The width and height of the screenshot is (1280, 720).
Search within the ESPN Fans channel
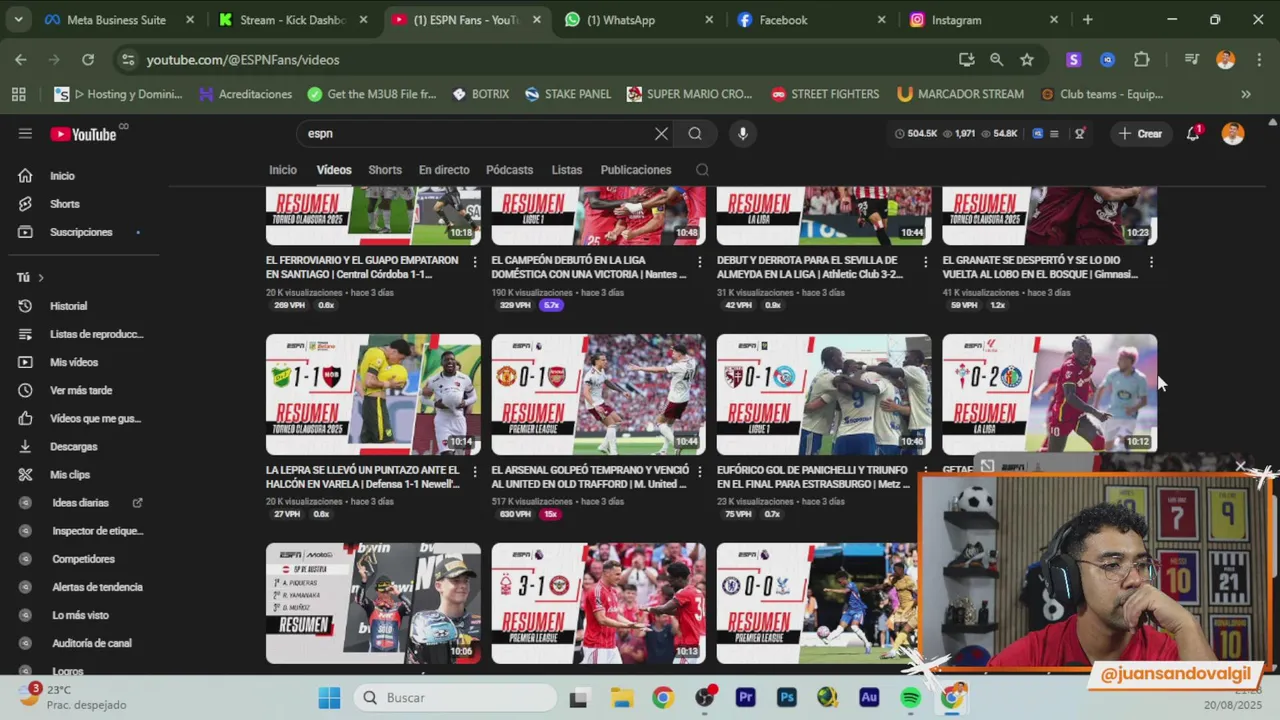[702, 170]
